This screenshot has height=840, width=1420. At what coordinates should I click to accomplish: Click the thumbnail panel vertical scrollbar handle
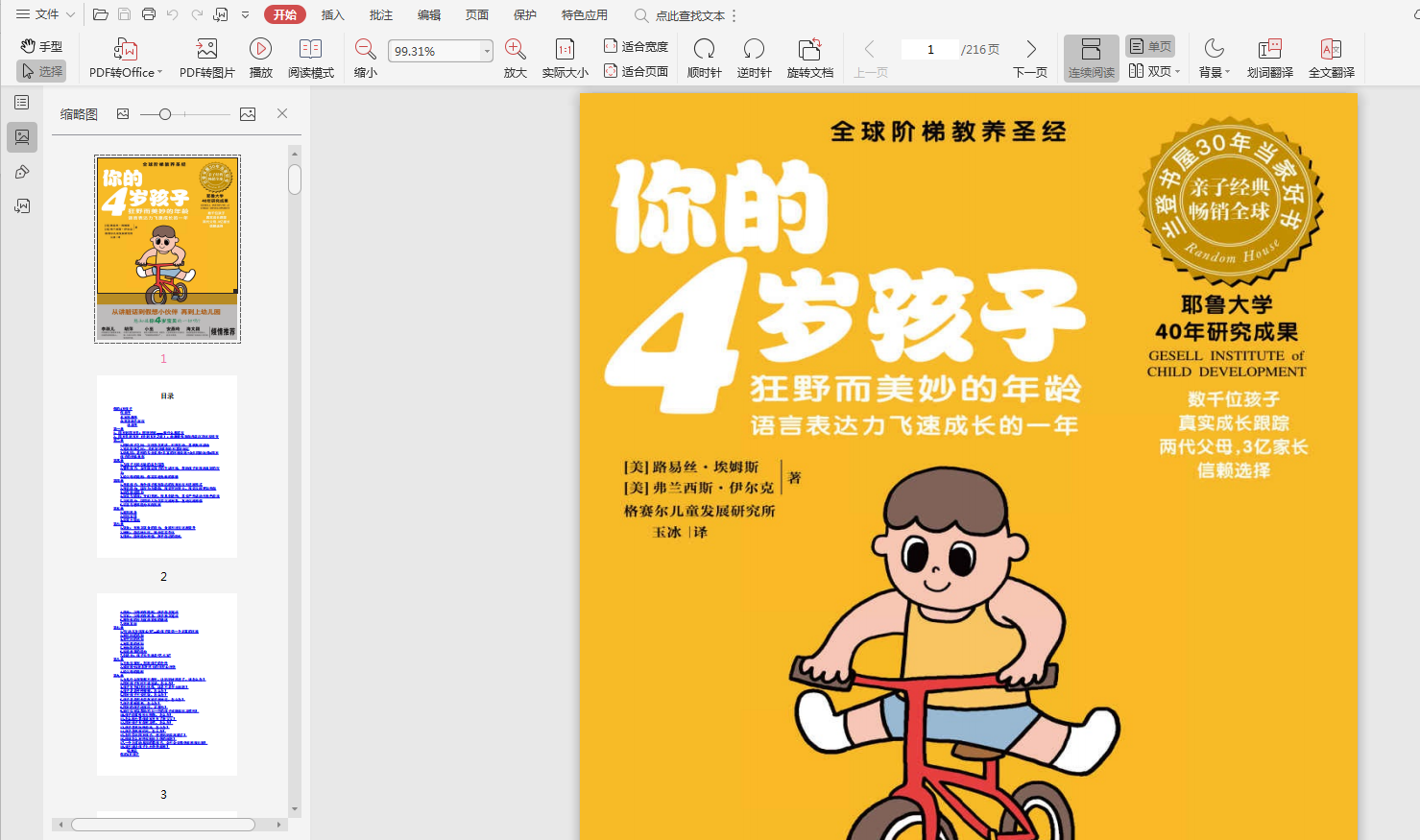tap(295, 180)
